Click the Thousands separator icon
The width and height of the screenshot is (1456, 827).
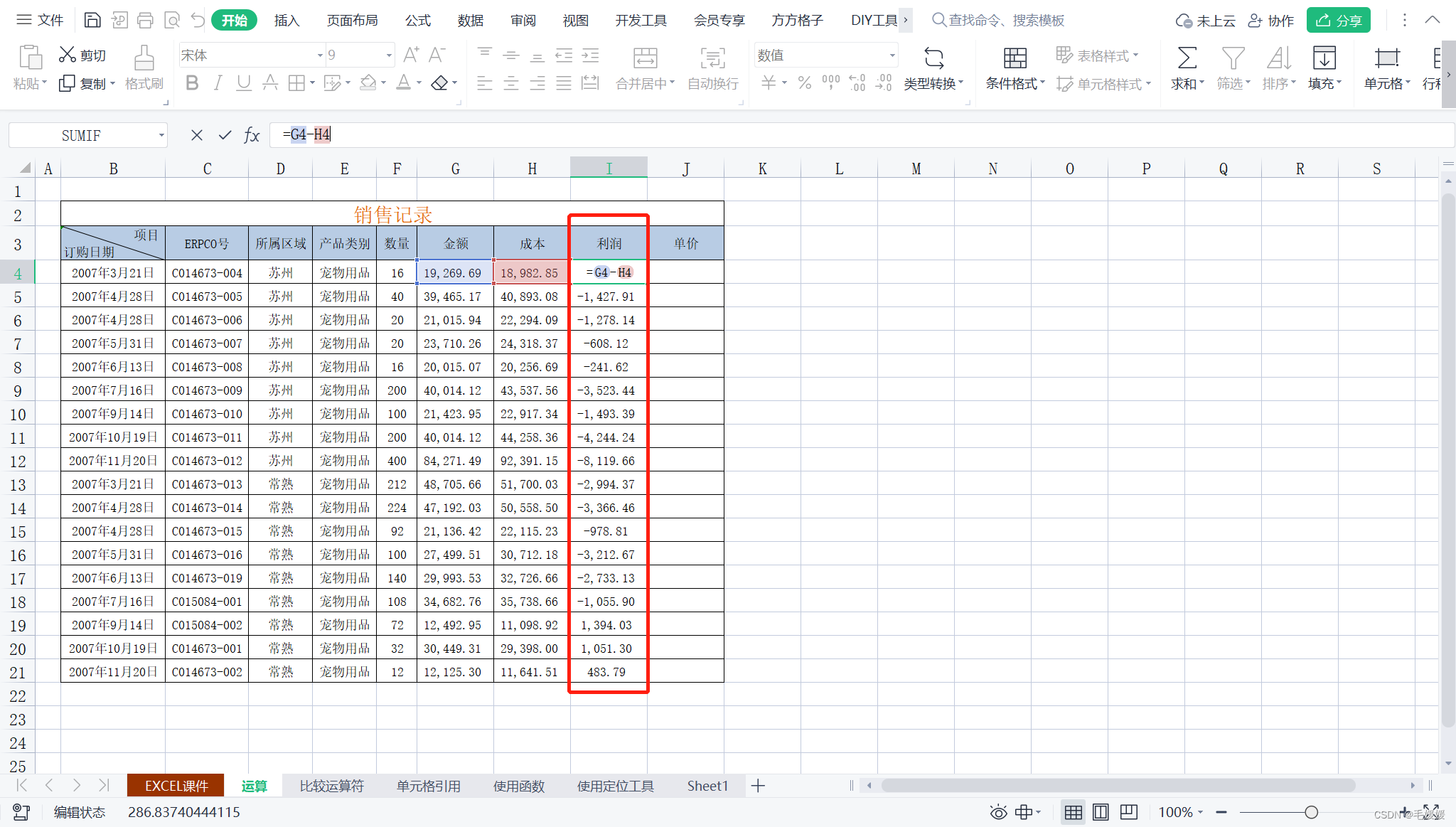pos(831,83)
